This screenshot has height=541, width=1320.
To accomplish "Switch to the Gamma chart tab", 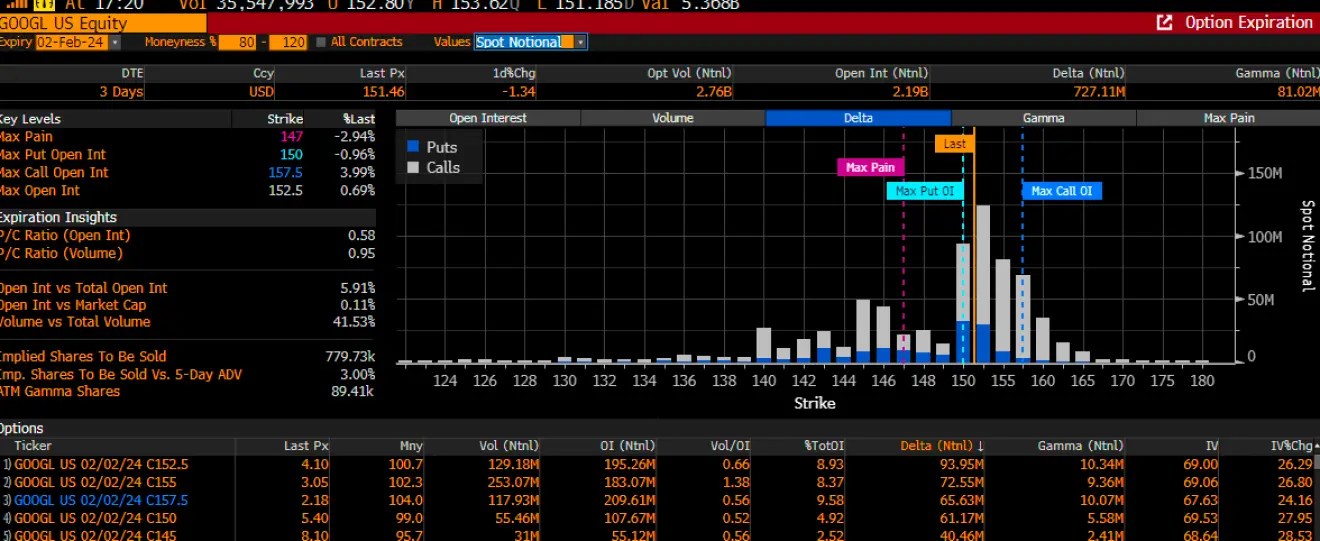I will tap(1043, 118).
